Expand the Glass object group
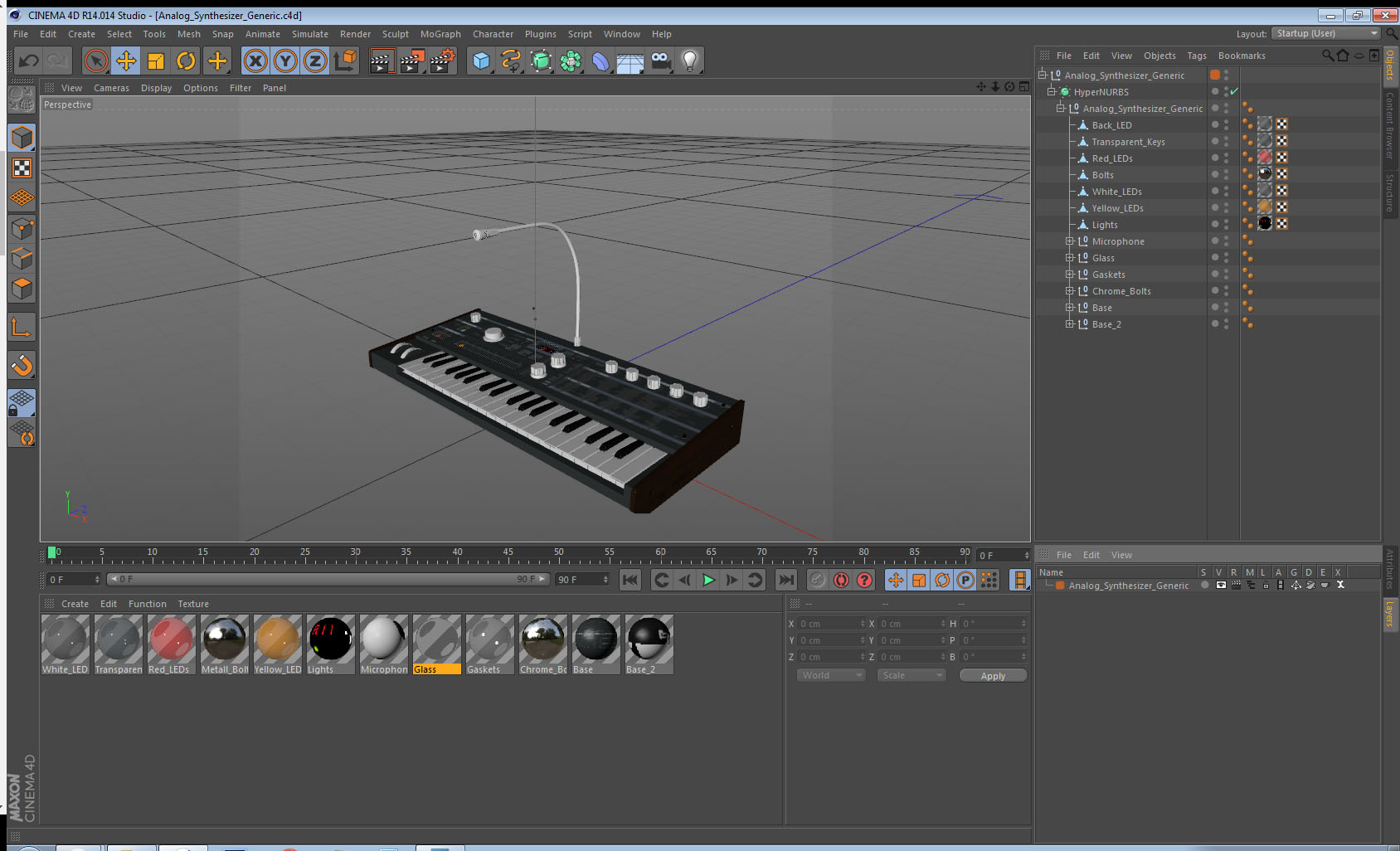The image size is (1400, 851). pyautogui.click(x=1070, y=258)
